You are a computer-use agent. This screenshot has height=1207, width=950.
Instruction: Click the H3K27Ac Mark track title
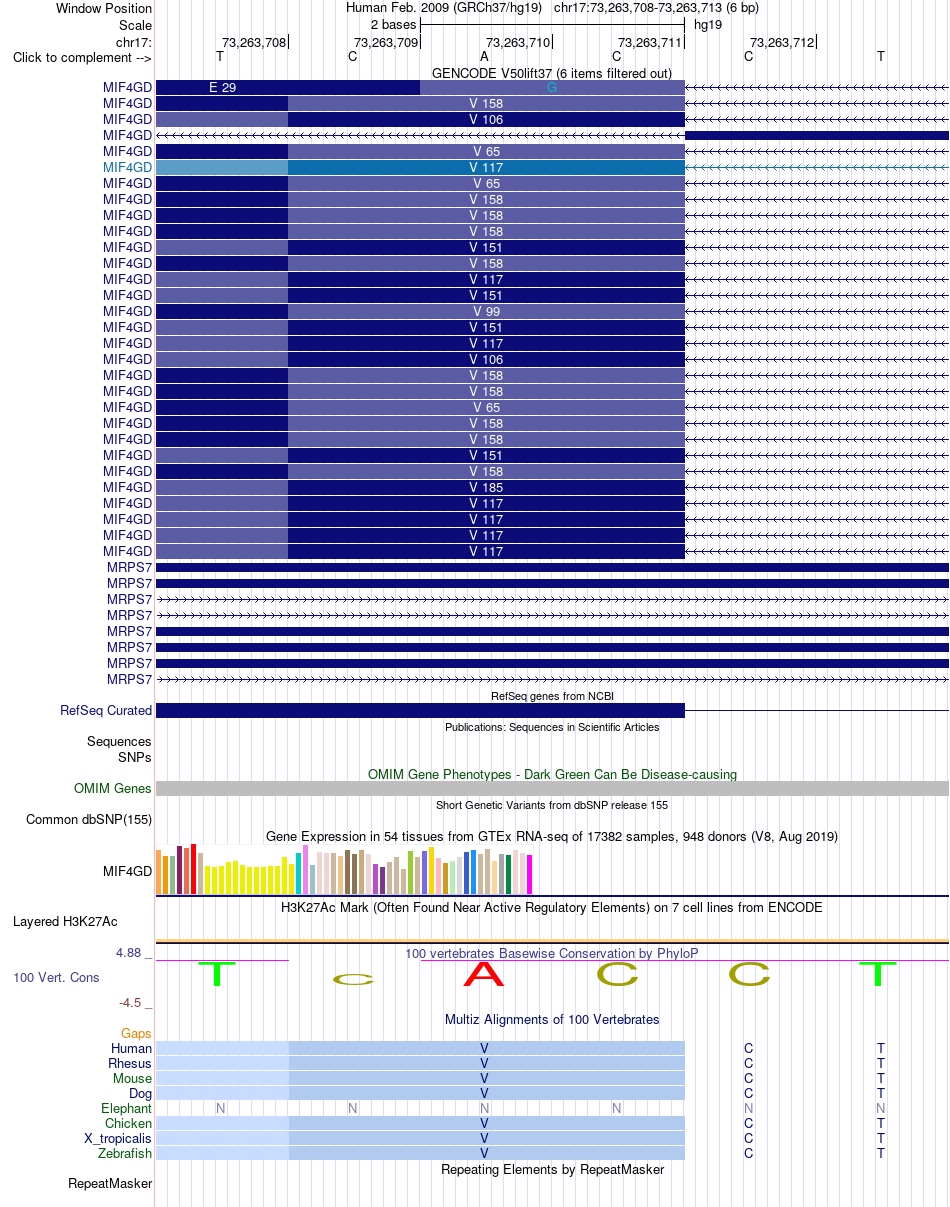(x=552, y=907)
